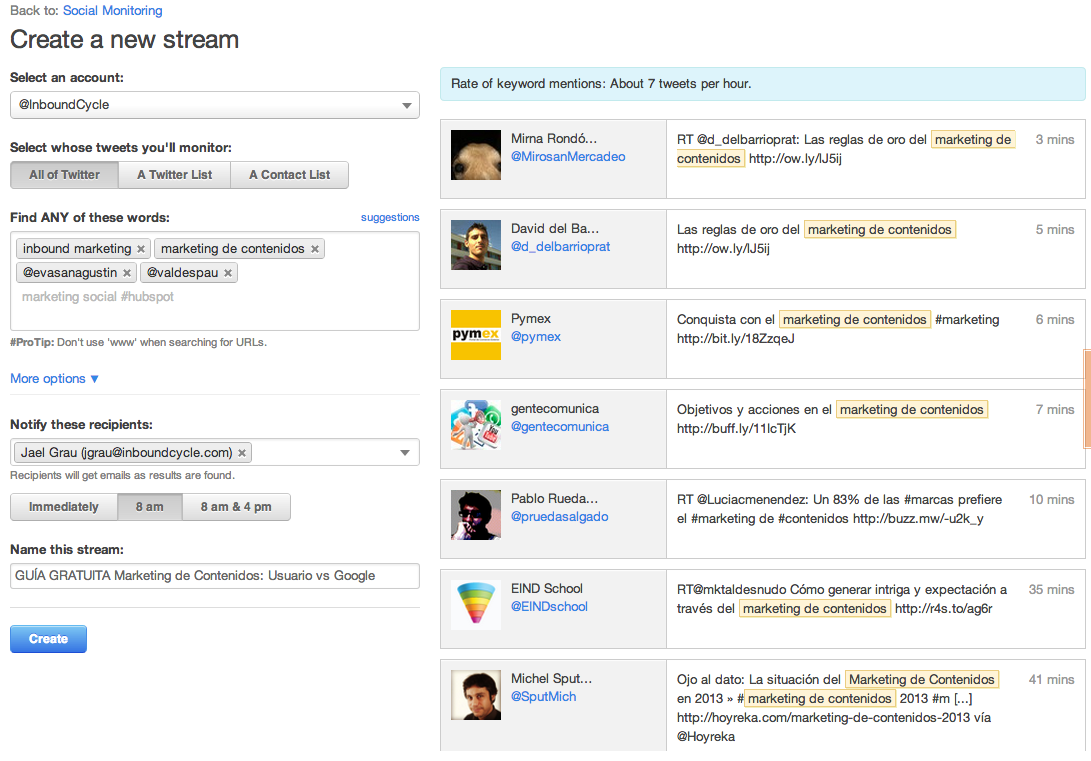Select All of Twitter monitoring option

click(x=64, y=175)
